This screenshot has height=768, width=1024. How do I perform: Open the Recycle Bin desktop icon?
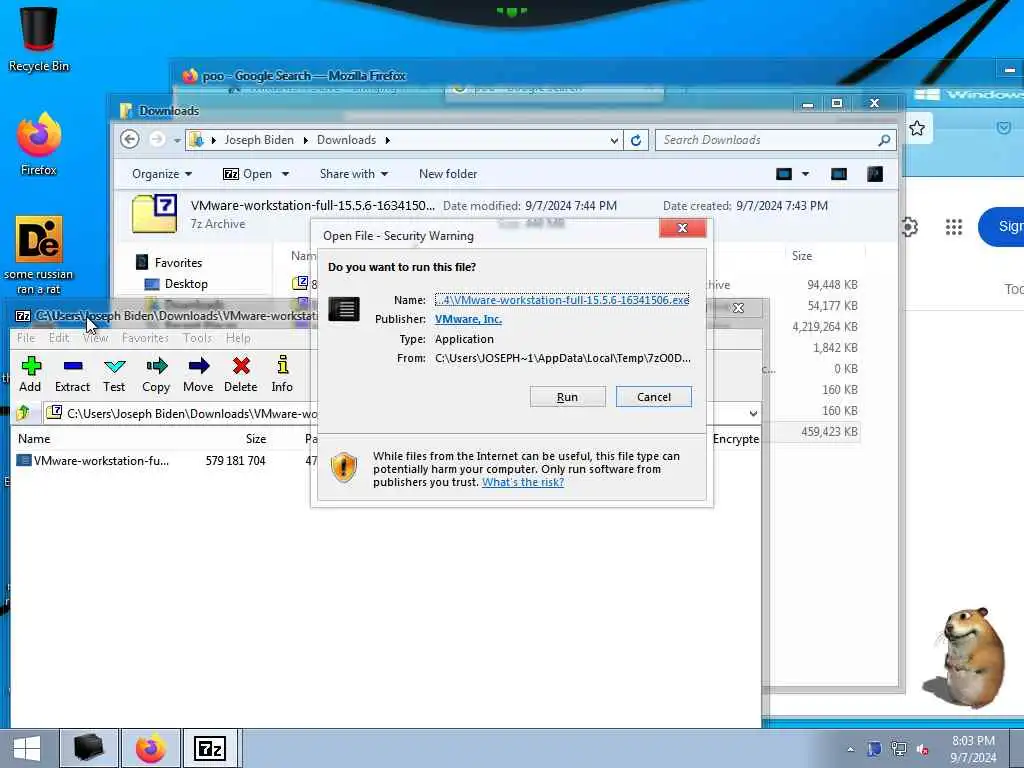pos(39,39)
